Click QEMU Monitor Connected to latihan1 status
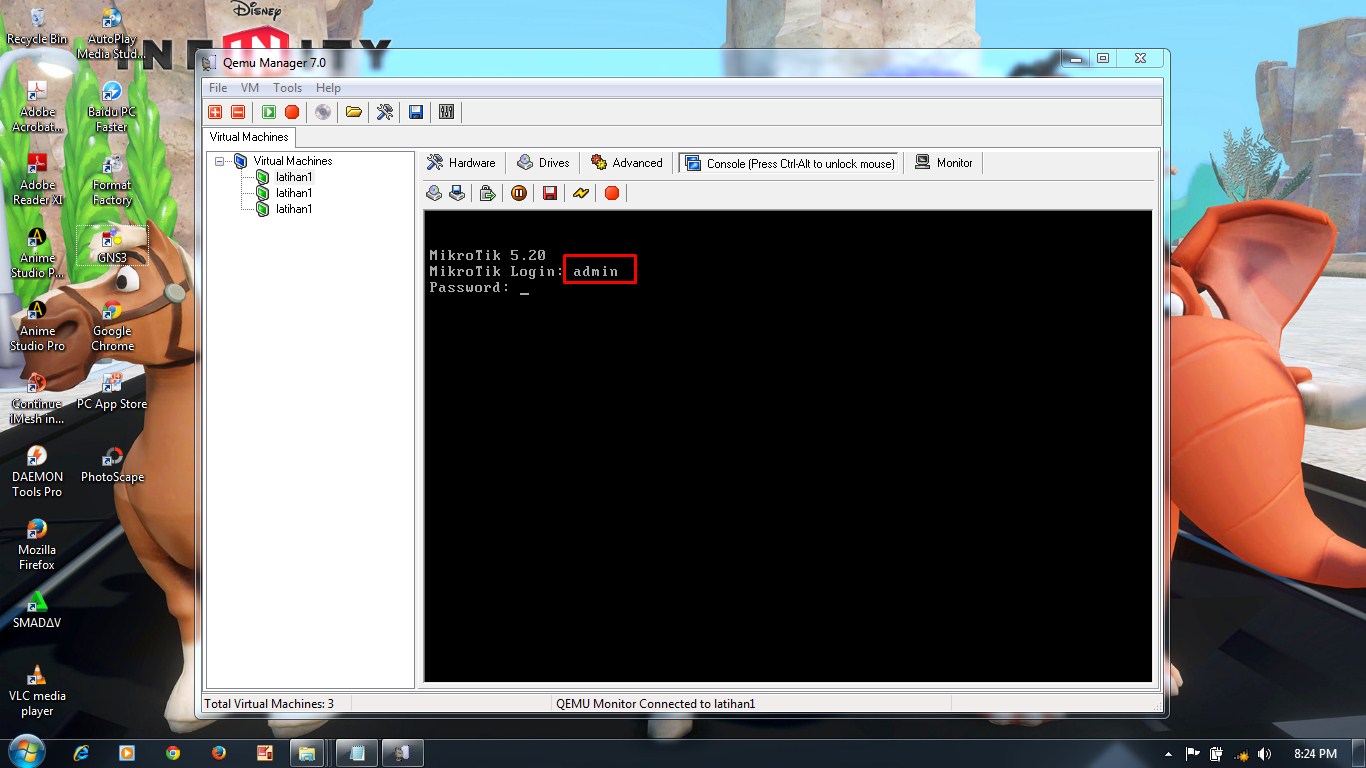The height and width of the screenshot is (768, 1366). tap(655, 704)
